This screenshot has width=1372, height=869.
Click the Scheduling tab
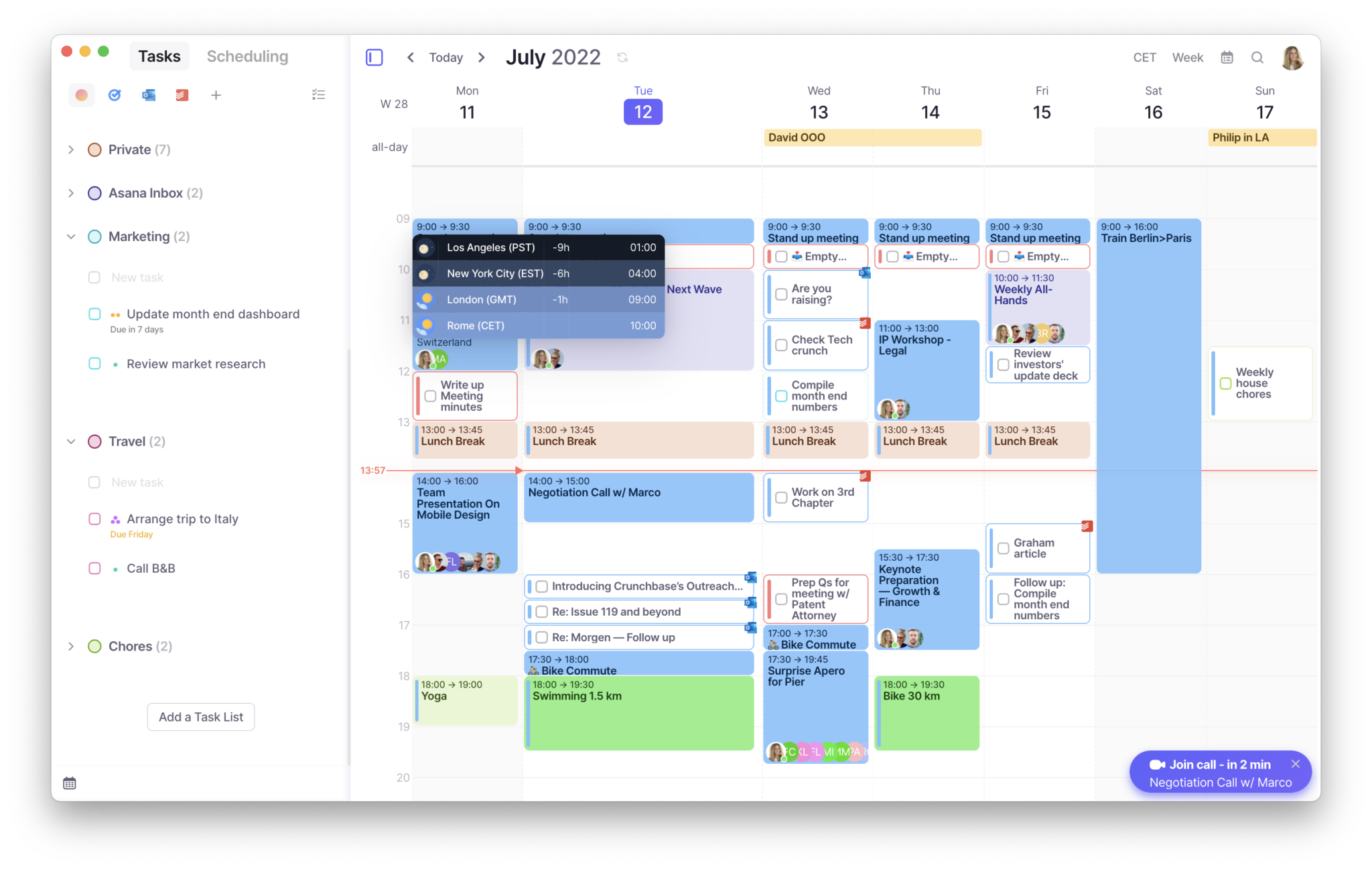pos(247,55)
